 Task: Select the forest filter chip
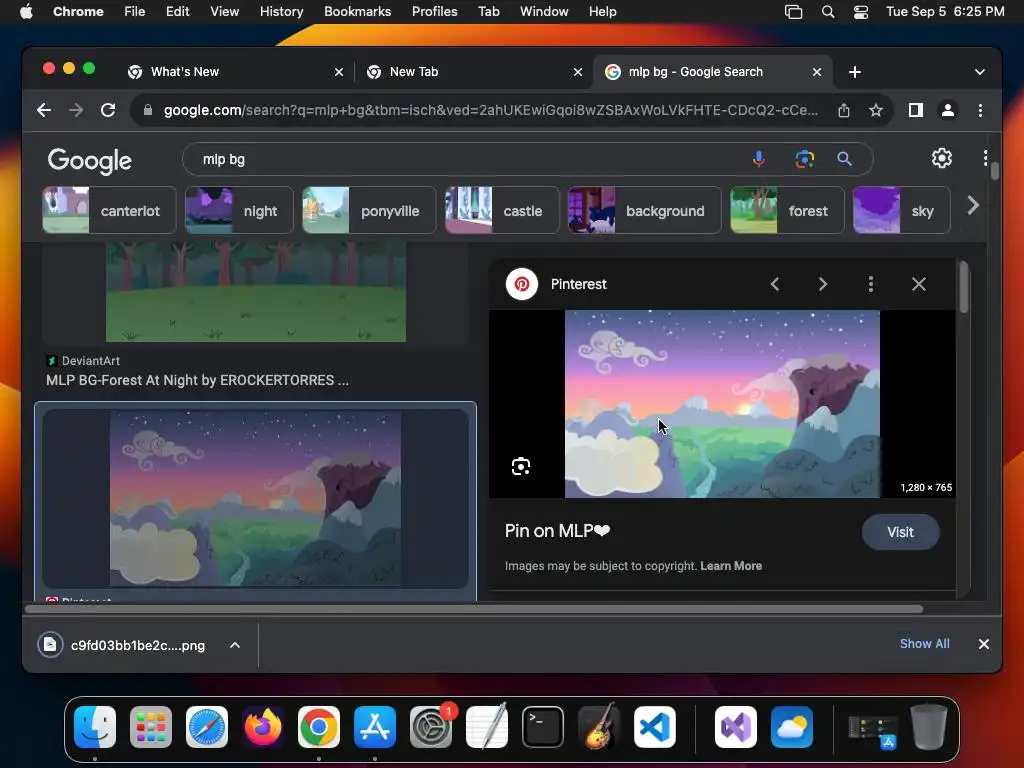(x=787, y=210)
